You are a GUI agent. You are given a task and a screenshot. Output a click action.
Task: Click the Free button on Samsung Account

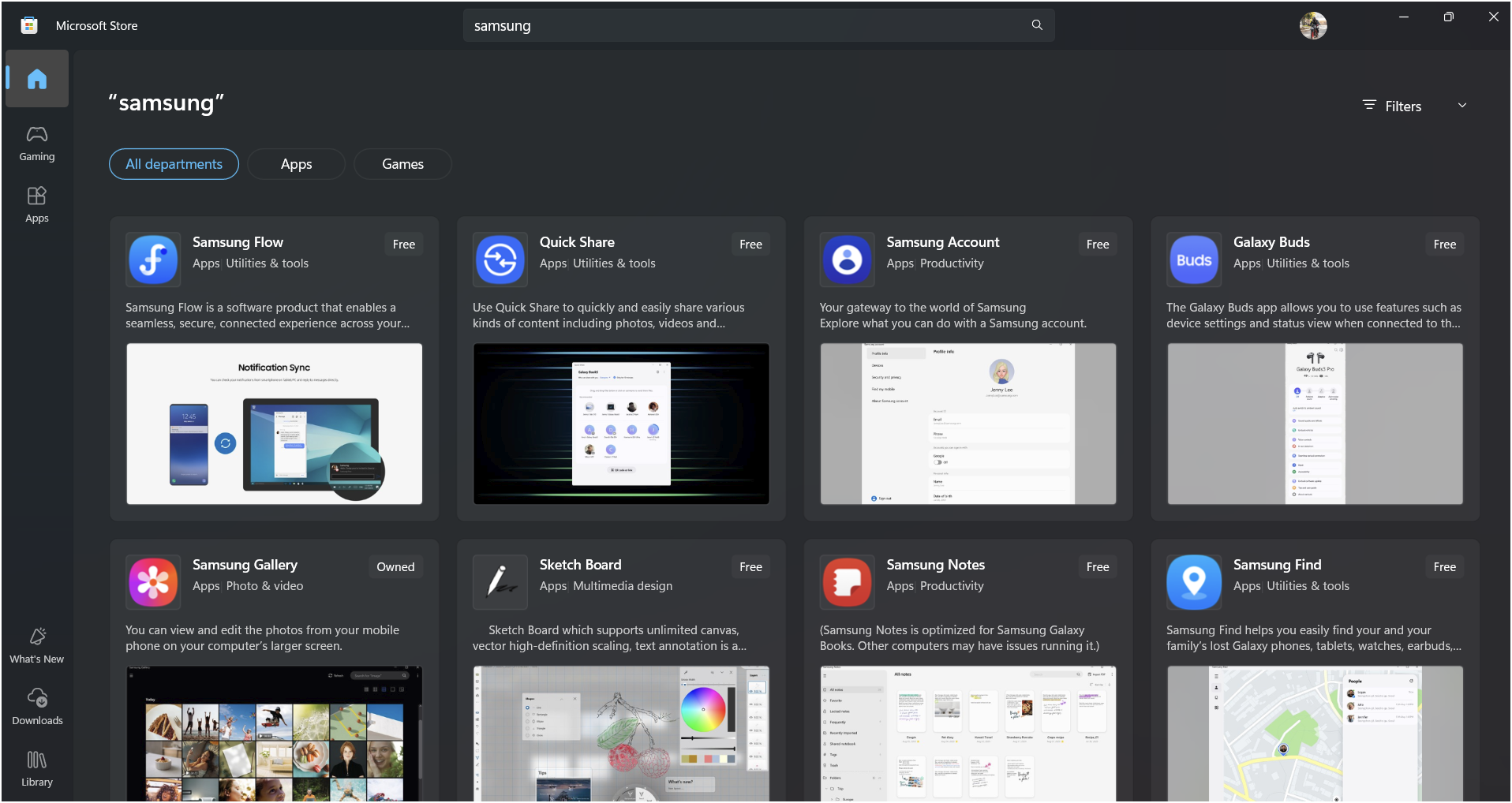(1098, 245)
